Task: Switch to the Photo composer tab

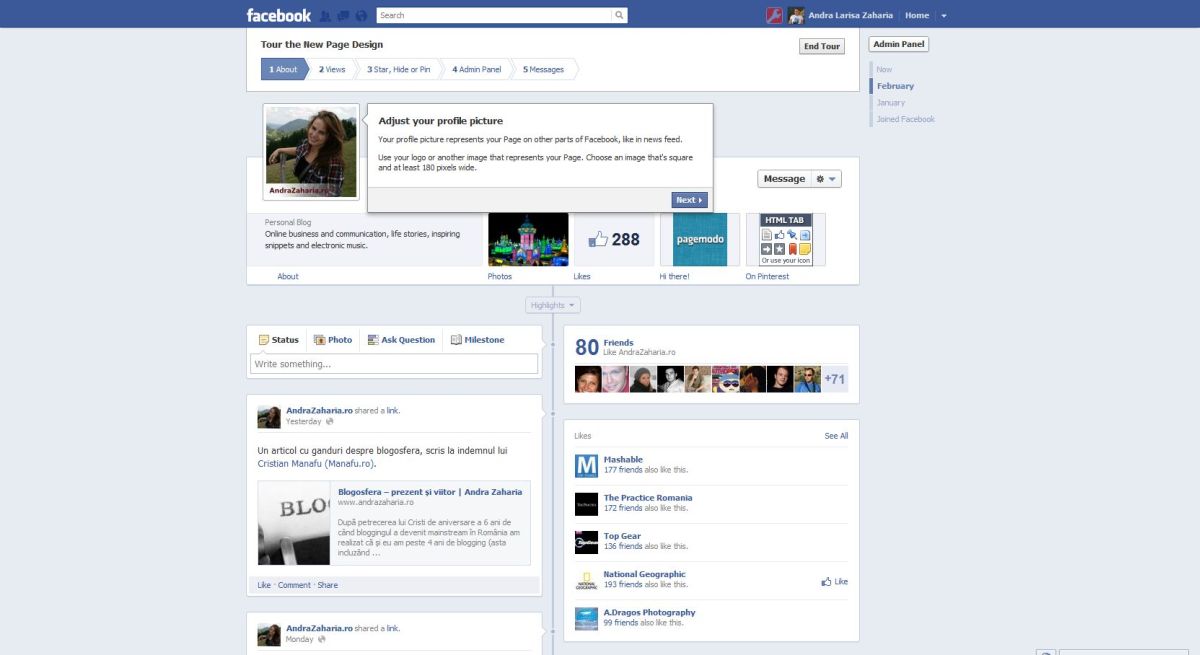Action: click(333, 340)
